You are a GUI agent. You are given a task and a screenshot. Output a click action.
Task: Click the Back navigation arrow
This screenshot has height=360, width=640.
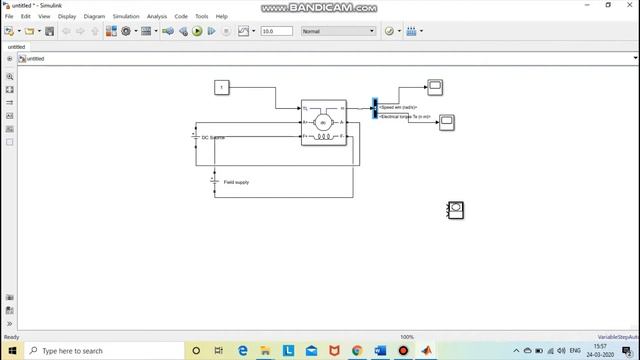point(66,31)
